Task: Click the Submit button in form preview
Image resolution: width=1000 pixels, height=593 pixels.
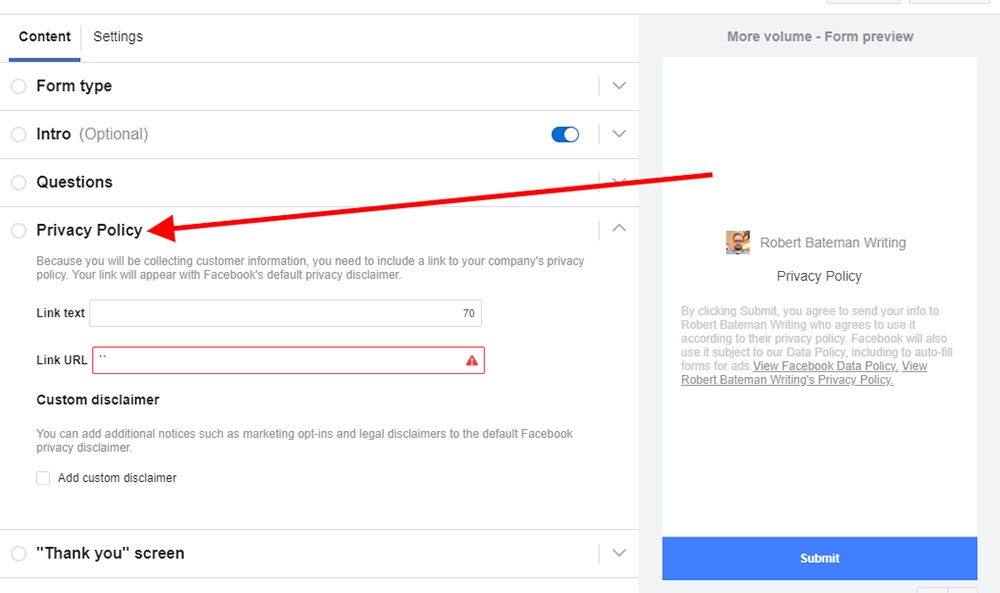Action: [x=820, y=559]
